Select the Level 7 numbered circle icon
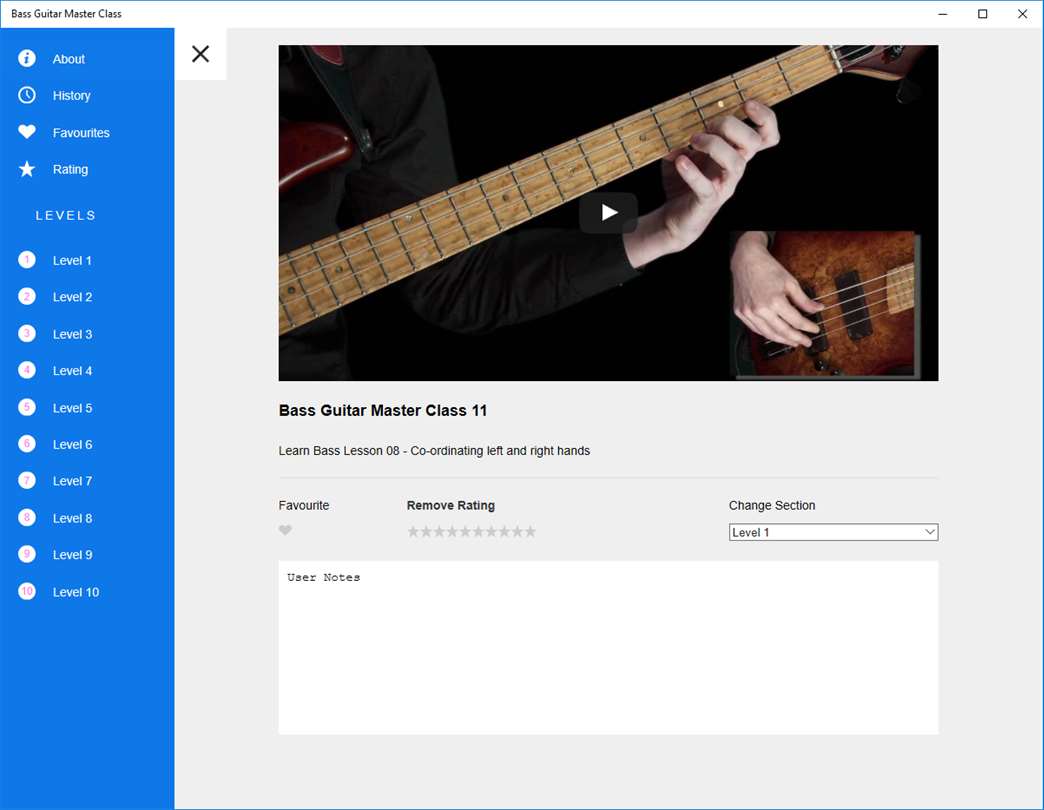1044x810 pixels. (x=27, y=481)
